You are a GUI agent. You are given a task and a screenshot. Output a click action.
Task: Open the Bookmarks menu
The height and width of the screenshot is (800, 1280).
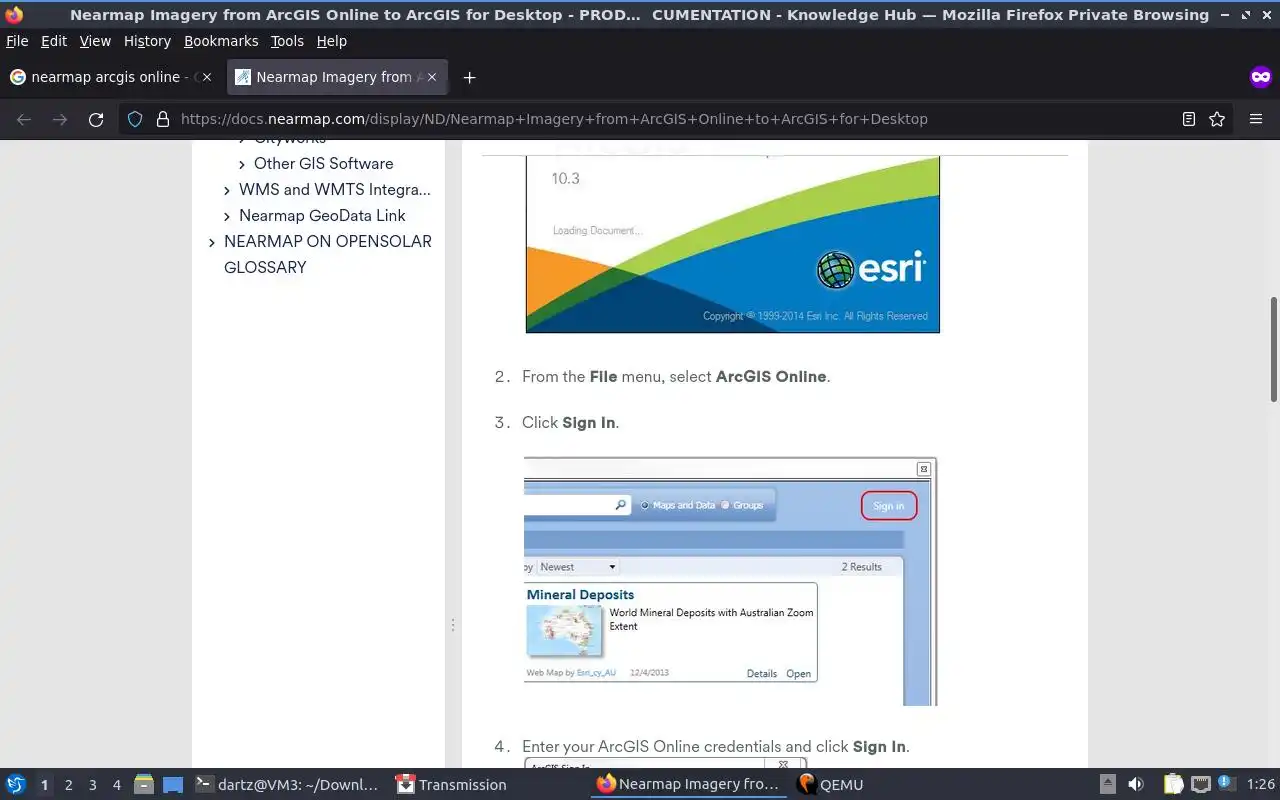pyautogui.click(x=221, y=41)
